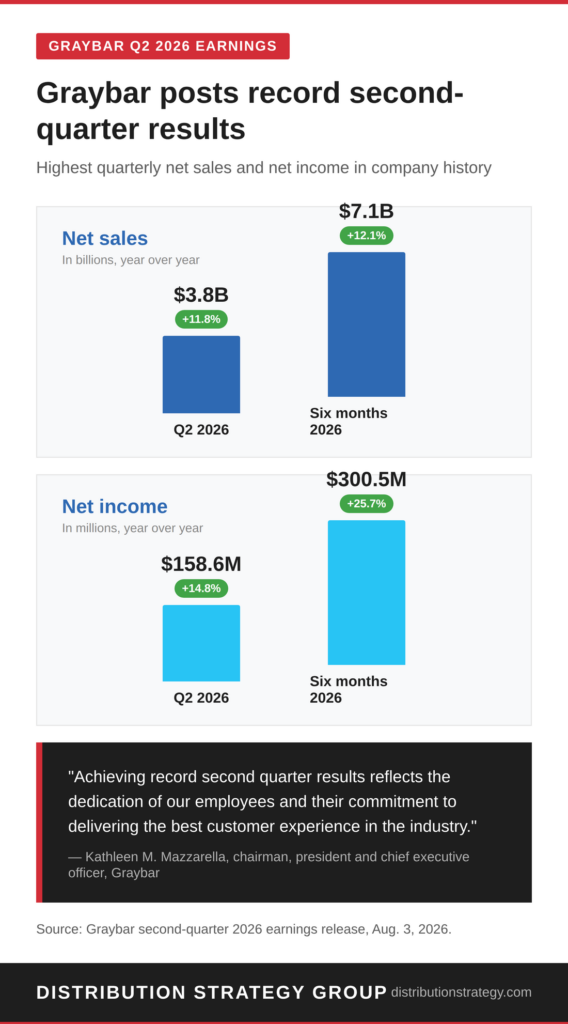This screenshot has height=1024, width=568.
Task: Click the +11.8% green badge
Action: tap(201, 319)
